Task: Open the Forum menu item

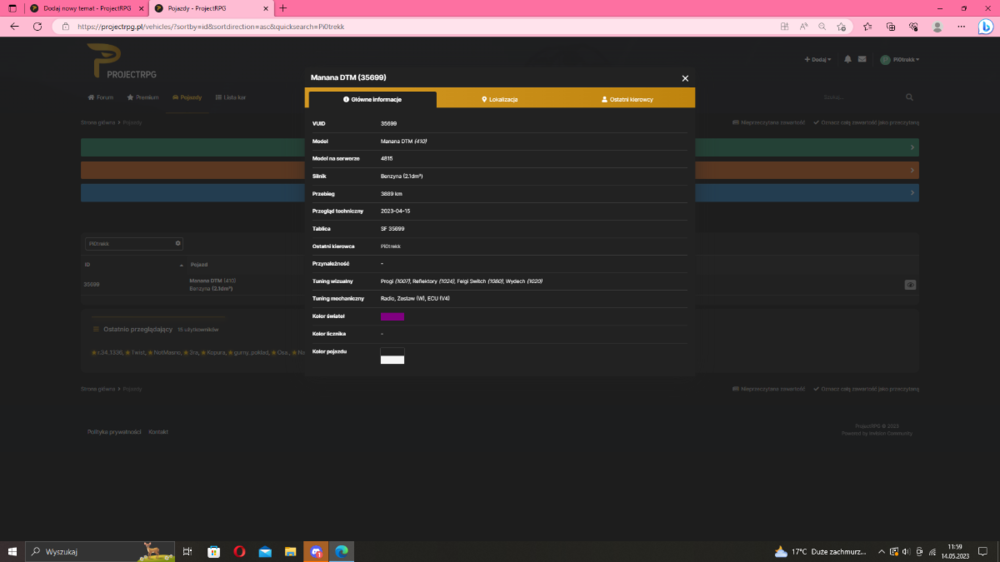Action: (x=101, y=98)
